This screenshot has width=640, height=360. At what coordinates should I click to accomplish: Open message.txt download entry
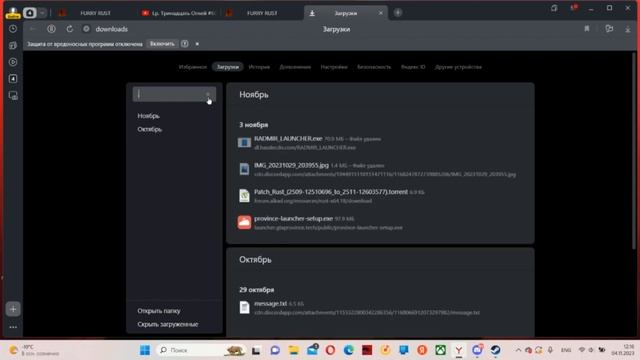tap(270, 304)
